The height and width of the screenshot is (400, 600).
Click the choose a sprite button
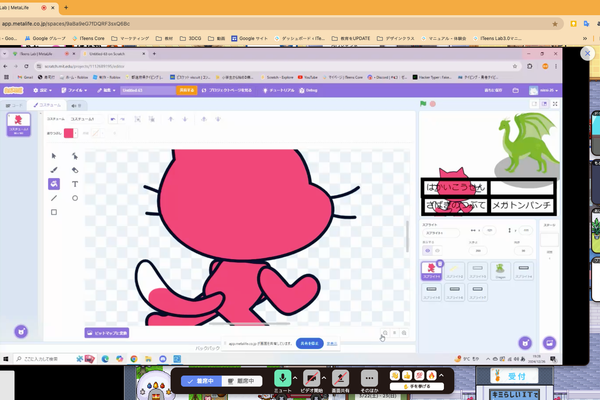(525, 343)
